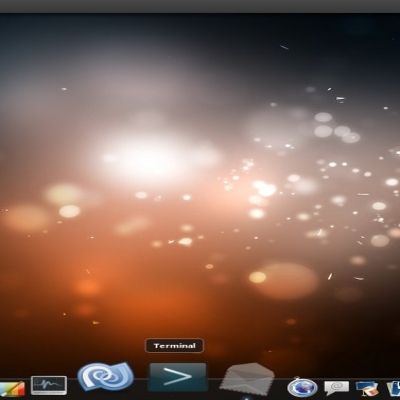Launch the web browser globe icon
The height and width of the screenshot is (400, 400).
[x=302, y=388]
